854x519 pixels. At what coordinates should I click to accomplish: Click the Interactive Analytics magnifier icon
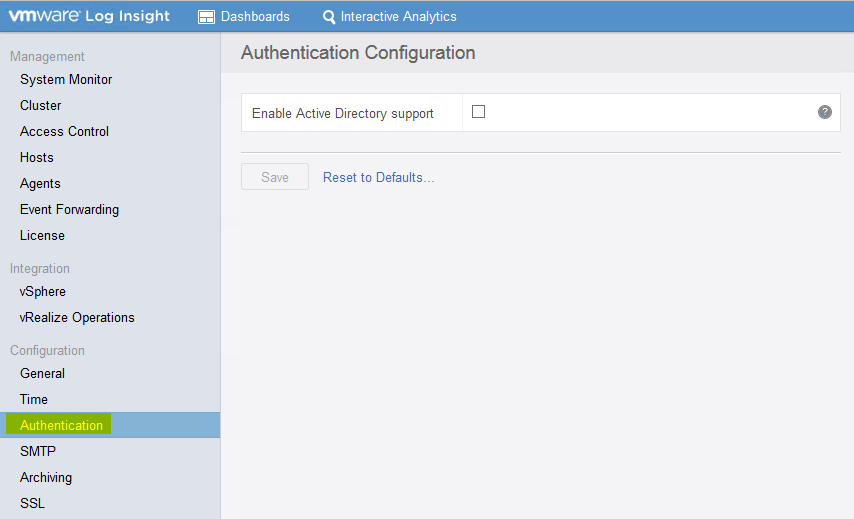click(329, 17)
